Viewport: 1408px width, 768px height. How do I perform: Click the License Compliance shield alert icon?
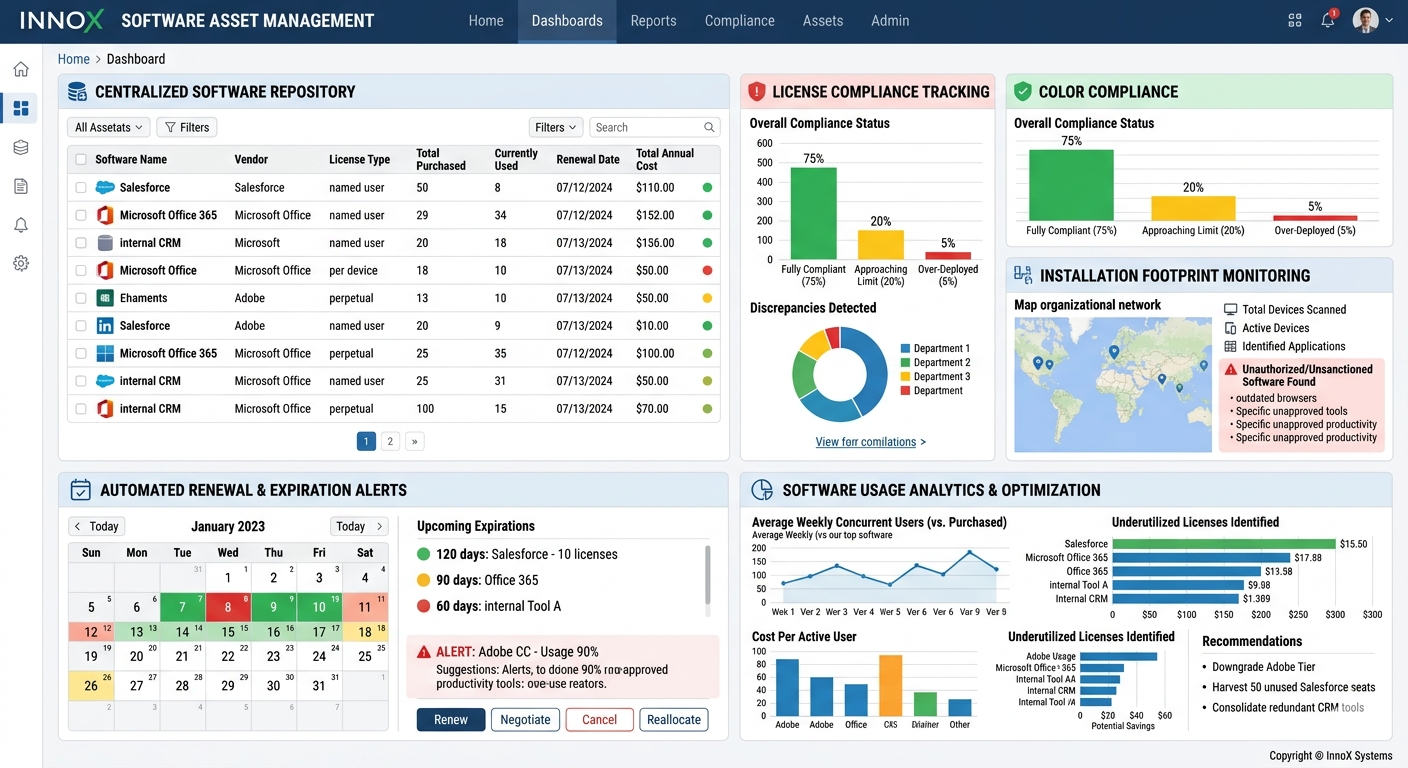coord(756,91)
